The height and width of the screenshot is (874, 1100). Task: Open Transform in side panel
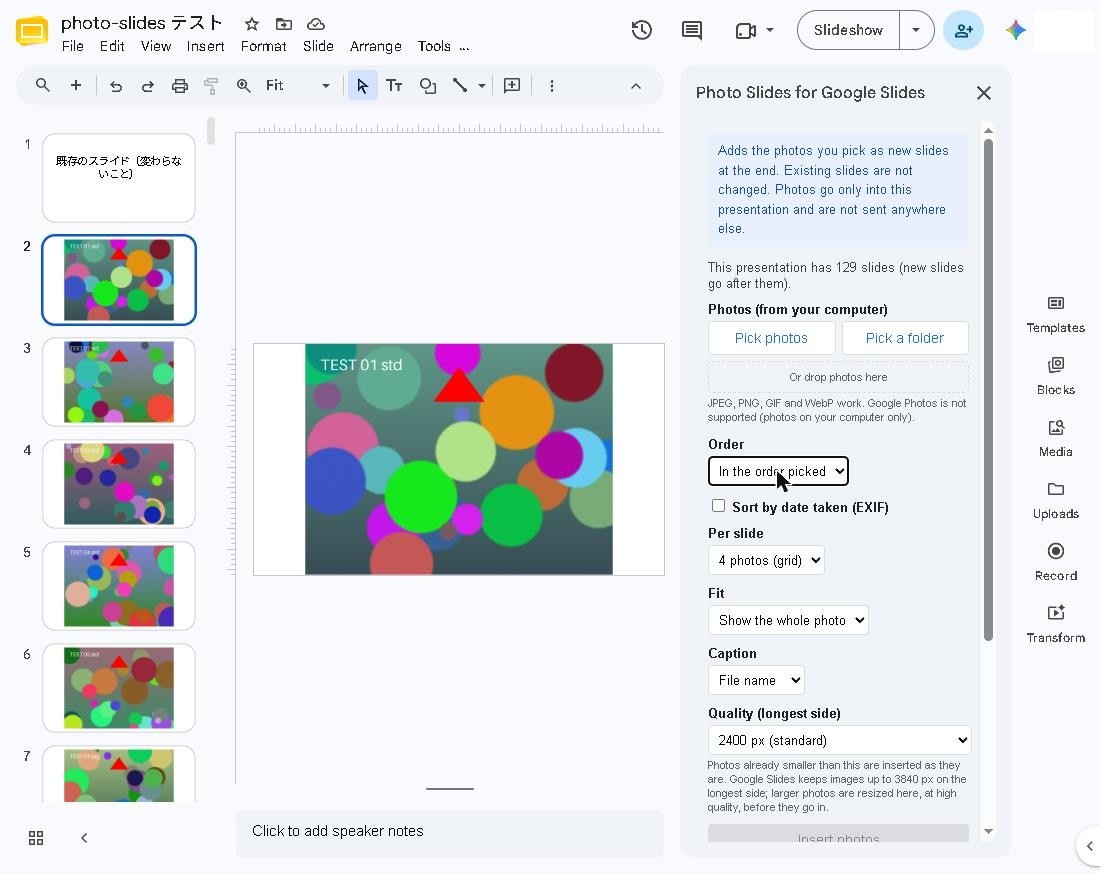(1055, 624)
